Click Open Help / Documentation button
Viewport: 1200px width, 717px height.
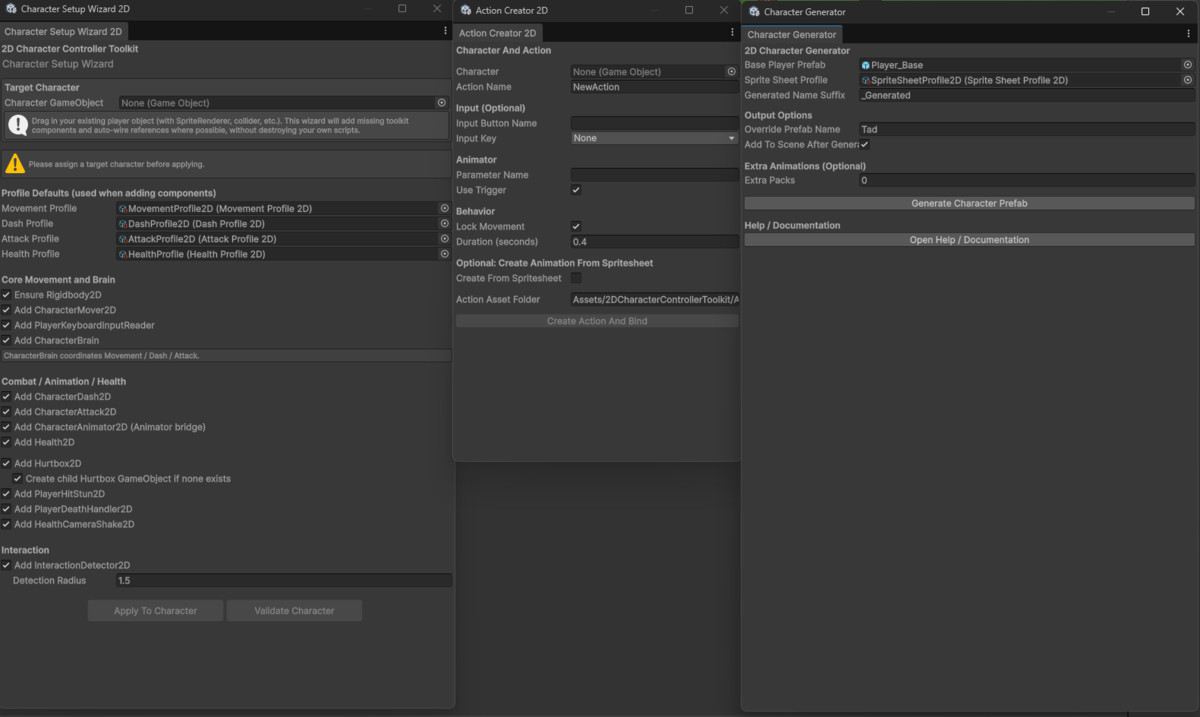(969, 240)
